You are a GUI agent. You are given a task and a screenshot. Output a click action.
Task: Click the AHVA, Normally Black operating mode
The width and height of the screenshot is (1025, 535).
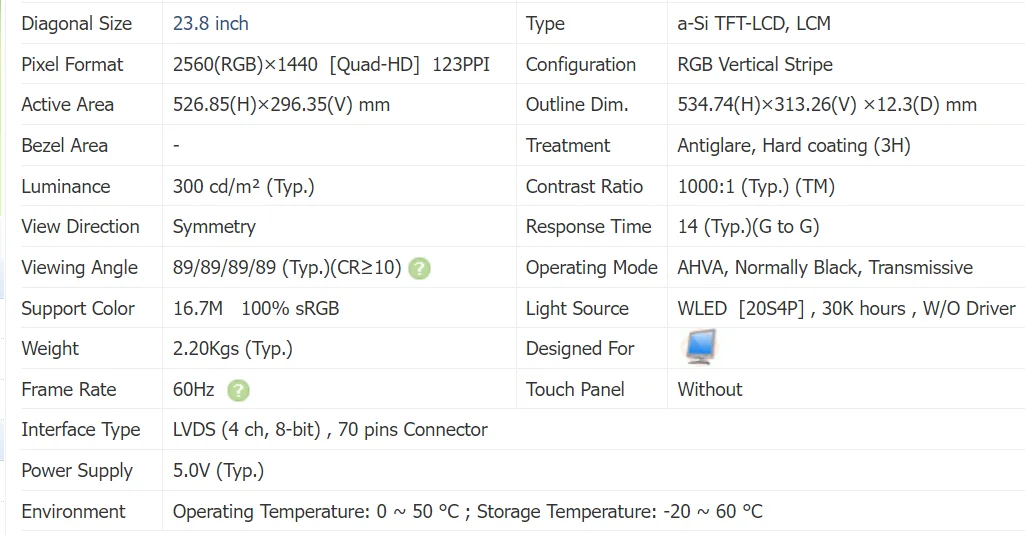[x=825, y=268]
